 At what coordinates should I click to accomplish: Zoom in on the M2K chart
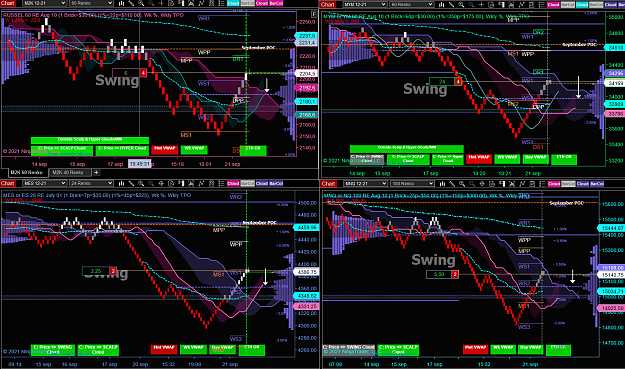(141, 3)
